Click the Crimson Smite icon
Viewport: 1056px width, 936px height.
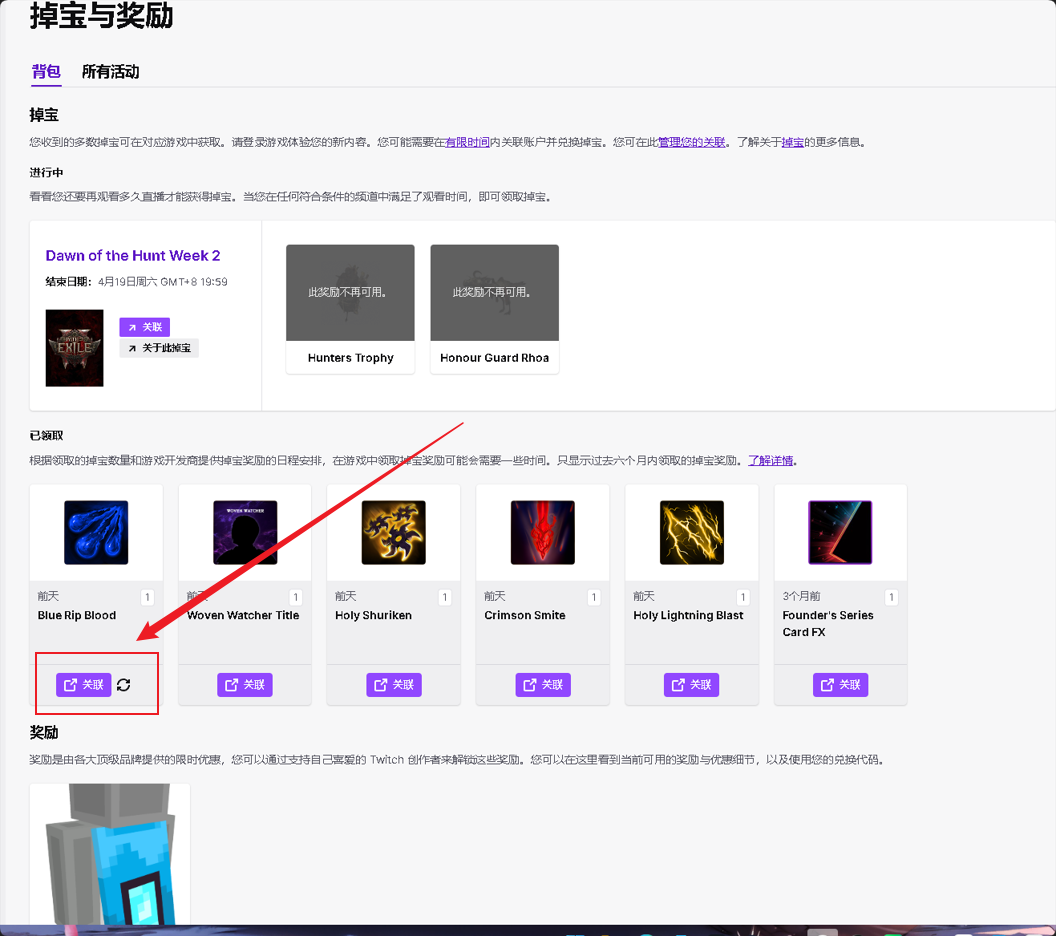click(x=543, y=533)
